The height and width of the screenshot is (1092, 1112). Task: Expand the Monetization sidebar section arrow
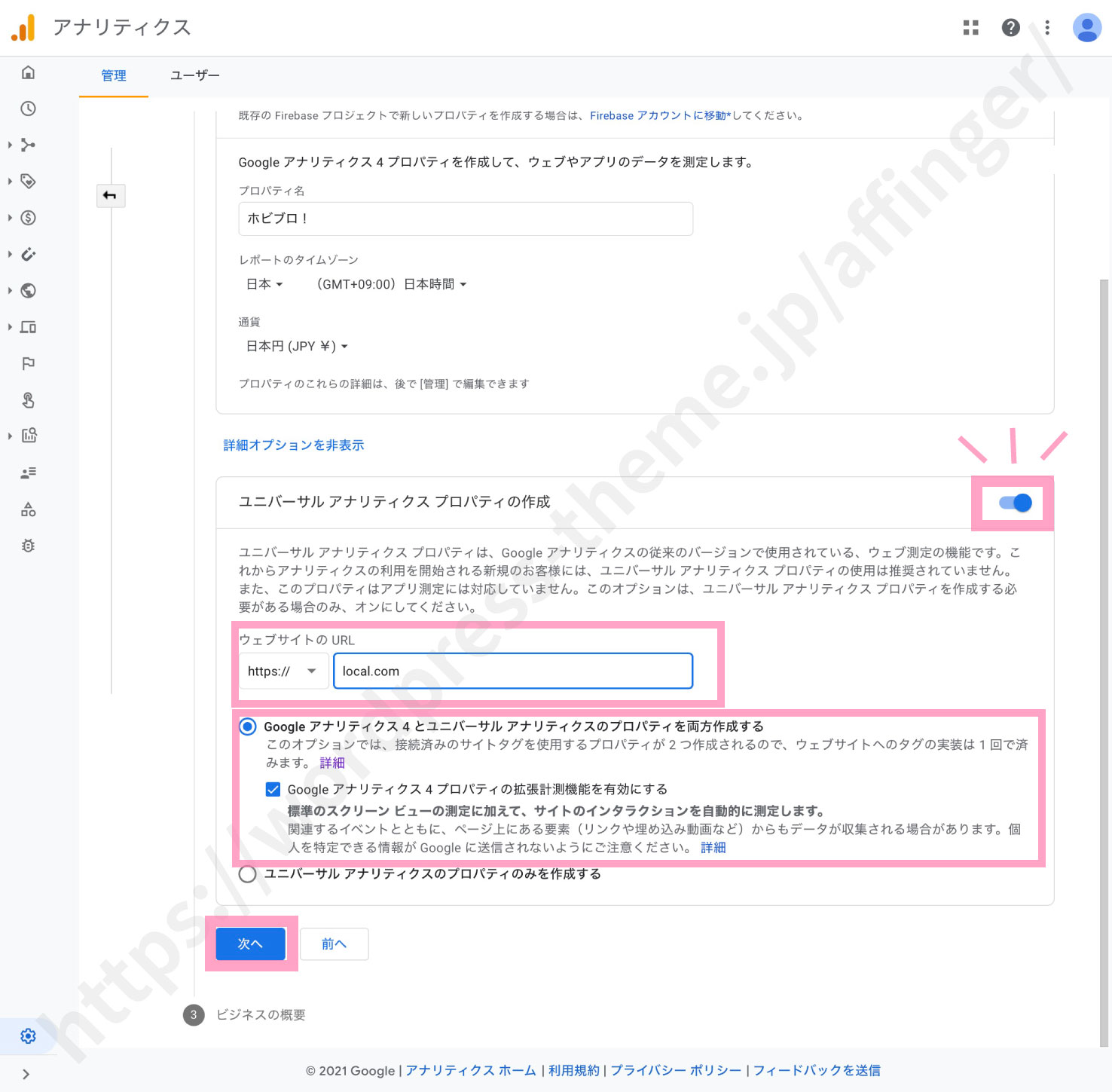pyautogui.click(x=9, y=218)
